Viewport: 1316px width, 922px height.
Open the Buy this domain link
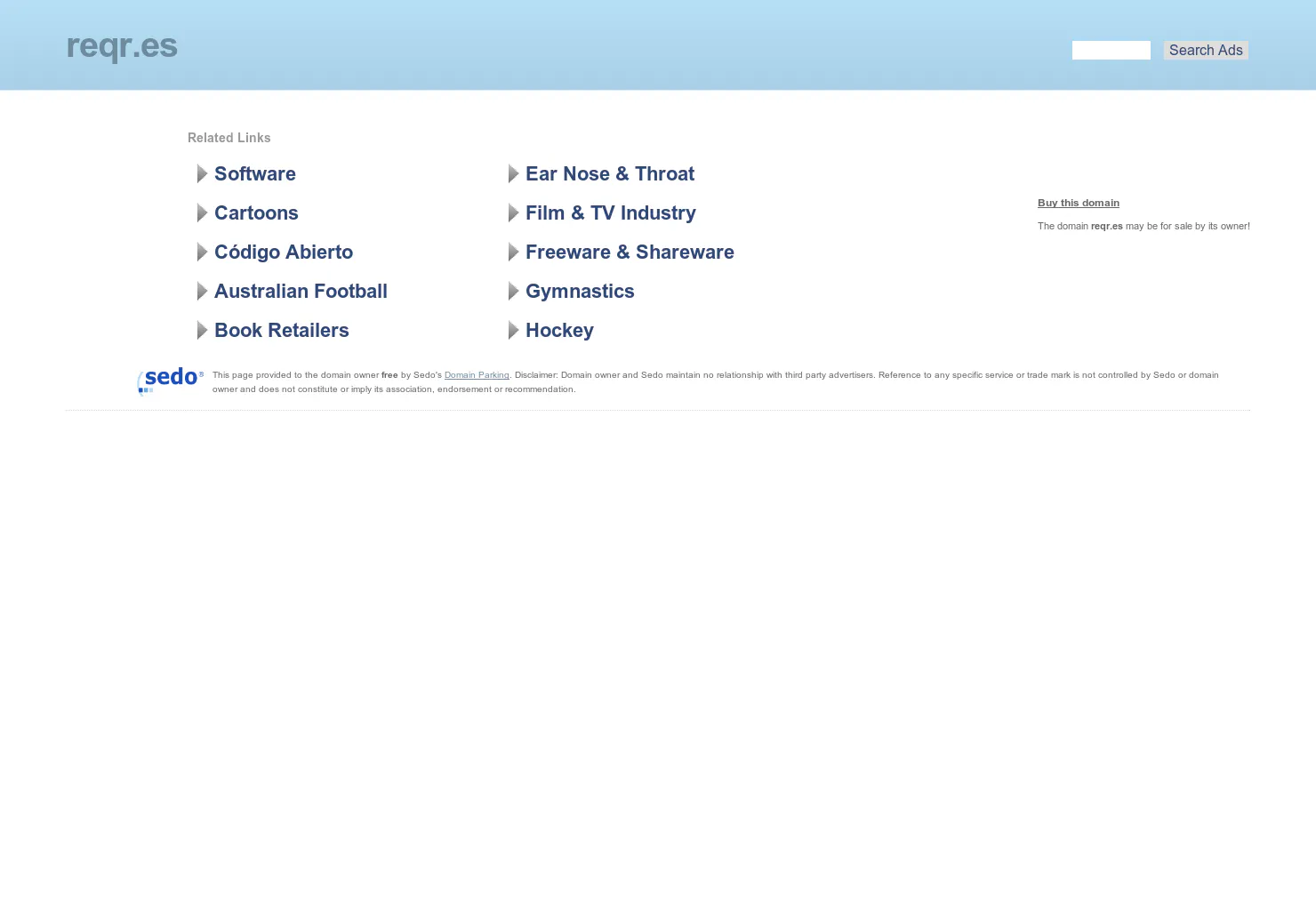coord(1079,203)
